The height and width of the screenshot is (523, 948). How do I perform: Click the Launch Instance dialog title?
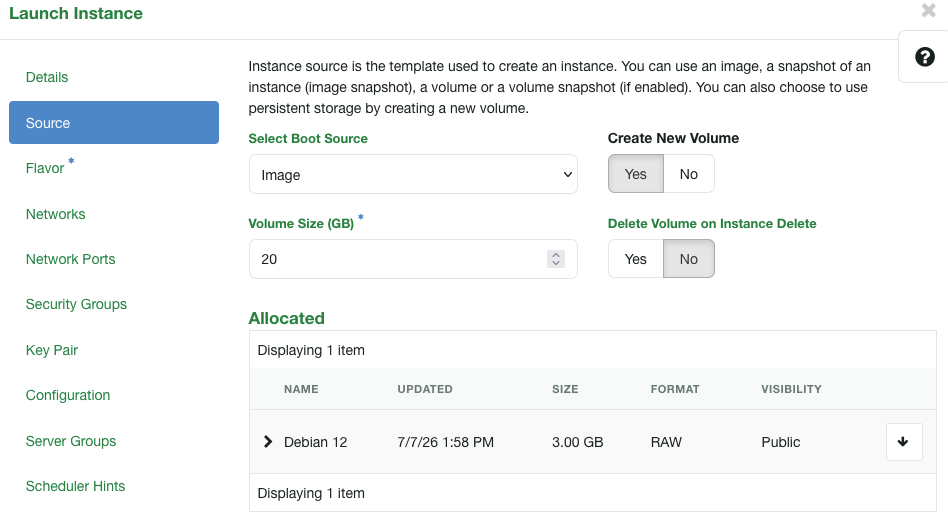point(76,13)
